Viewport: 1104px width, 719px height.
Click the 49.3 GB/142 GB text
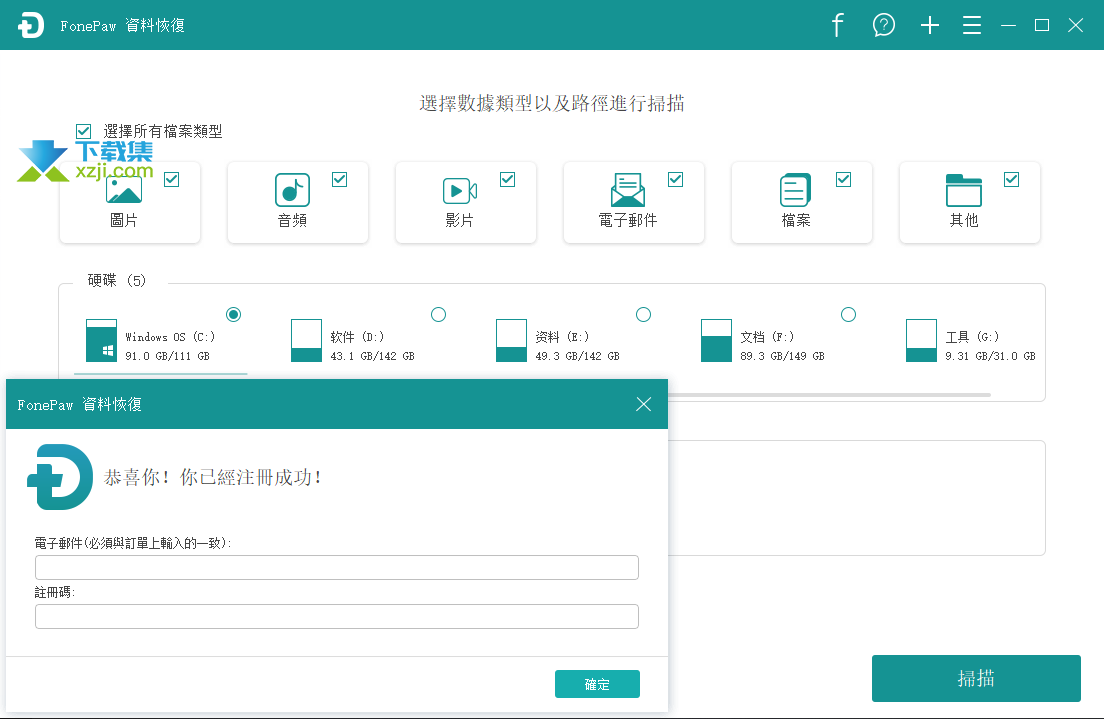[x=577, y=356]
